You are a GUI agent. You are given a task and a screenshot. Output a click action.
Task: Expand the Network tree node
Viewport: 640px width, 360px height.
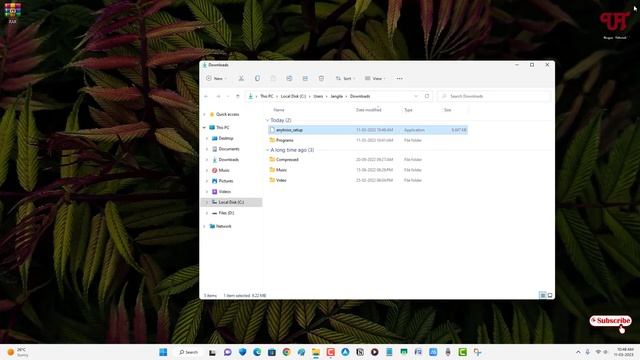[204, 226]
